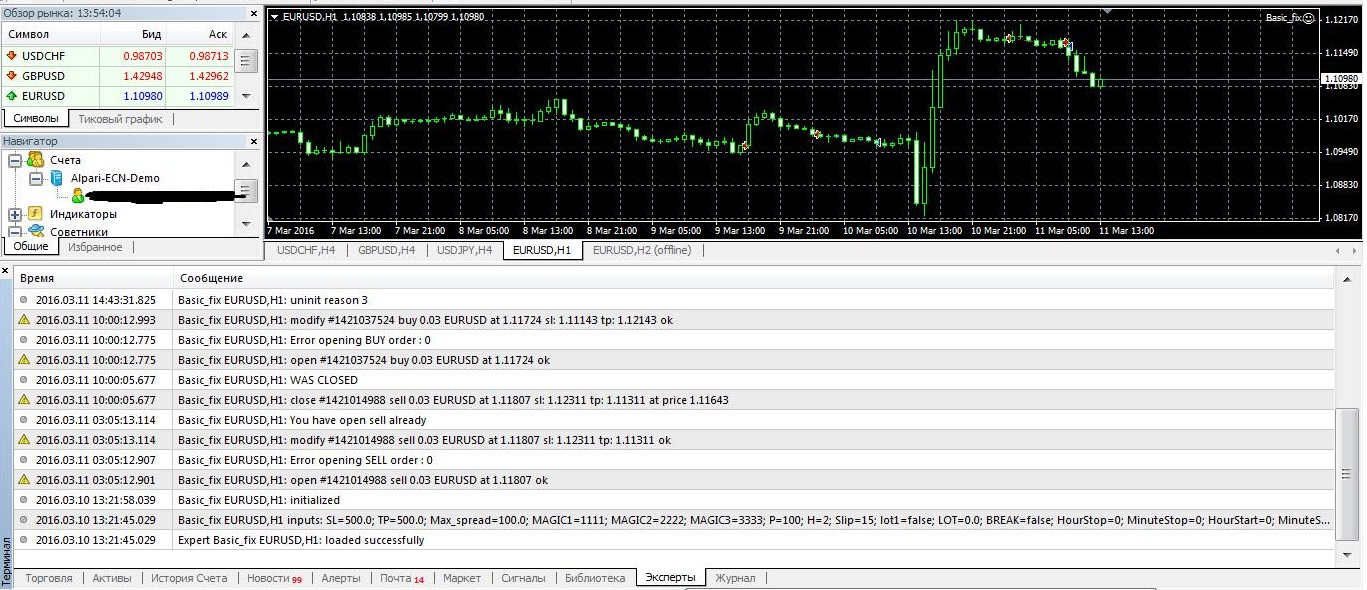Open the USDJPY,H4 chart tab
1367x590 pixels.
click(x=464, y=250)
